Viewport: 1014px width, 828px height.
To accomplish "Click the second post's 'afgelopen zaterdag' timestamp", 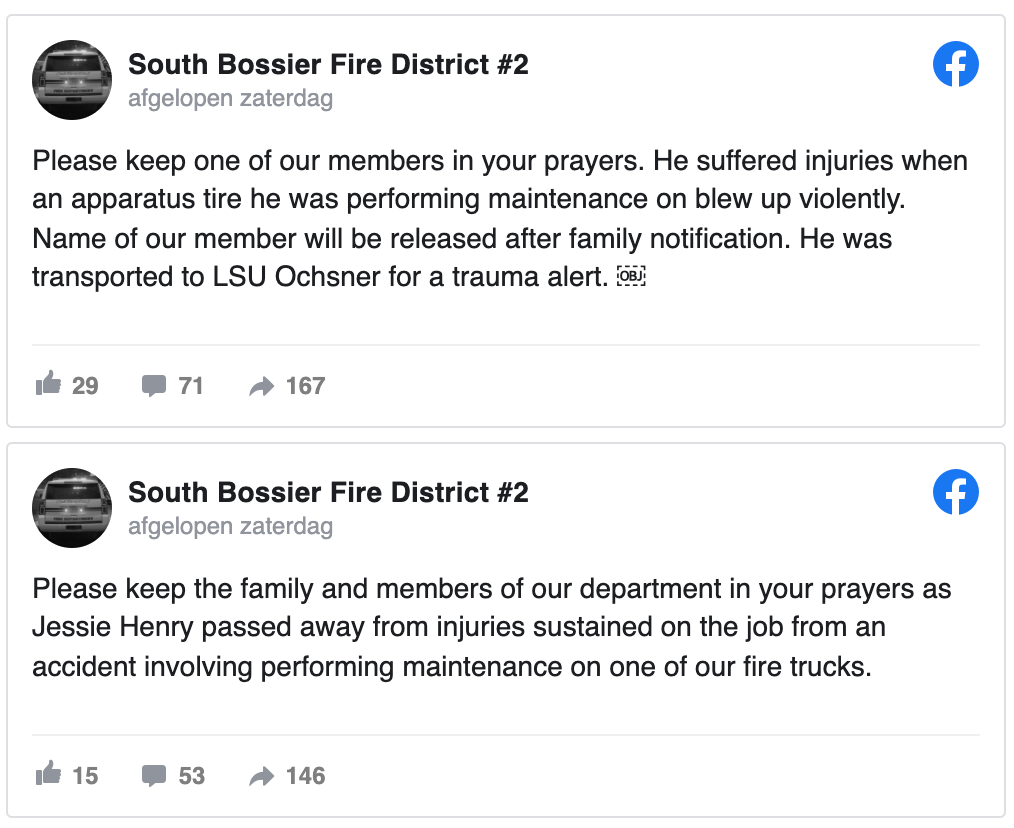I will click(230, 526).
